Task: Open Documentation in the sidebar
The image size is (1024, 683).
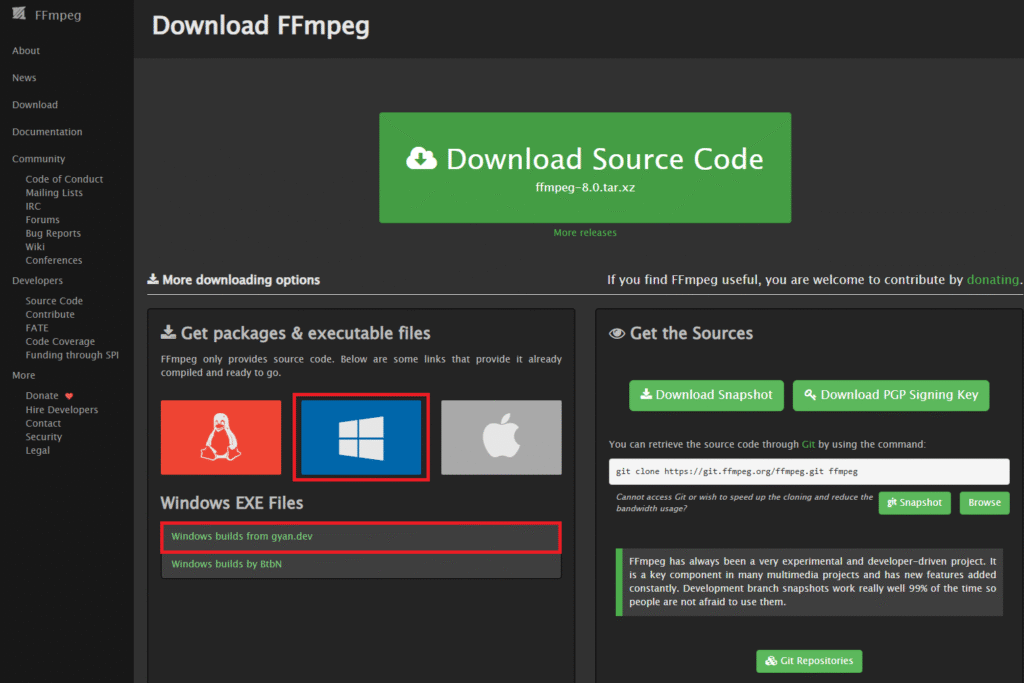Action: (x=47, y=132)
